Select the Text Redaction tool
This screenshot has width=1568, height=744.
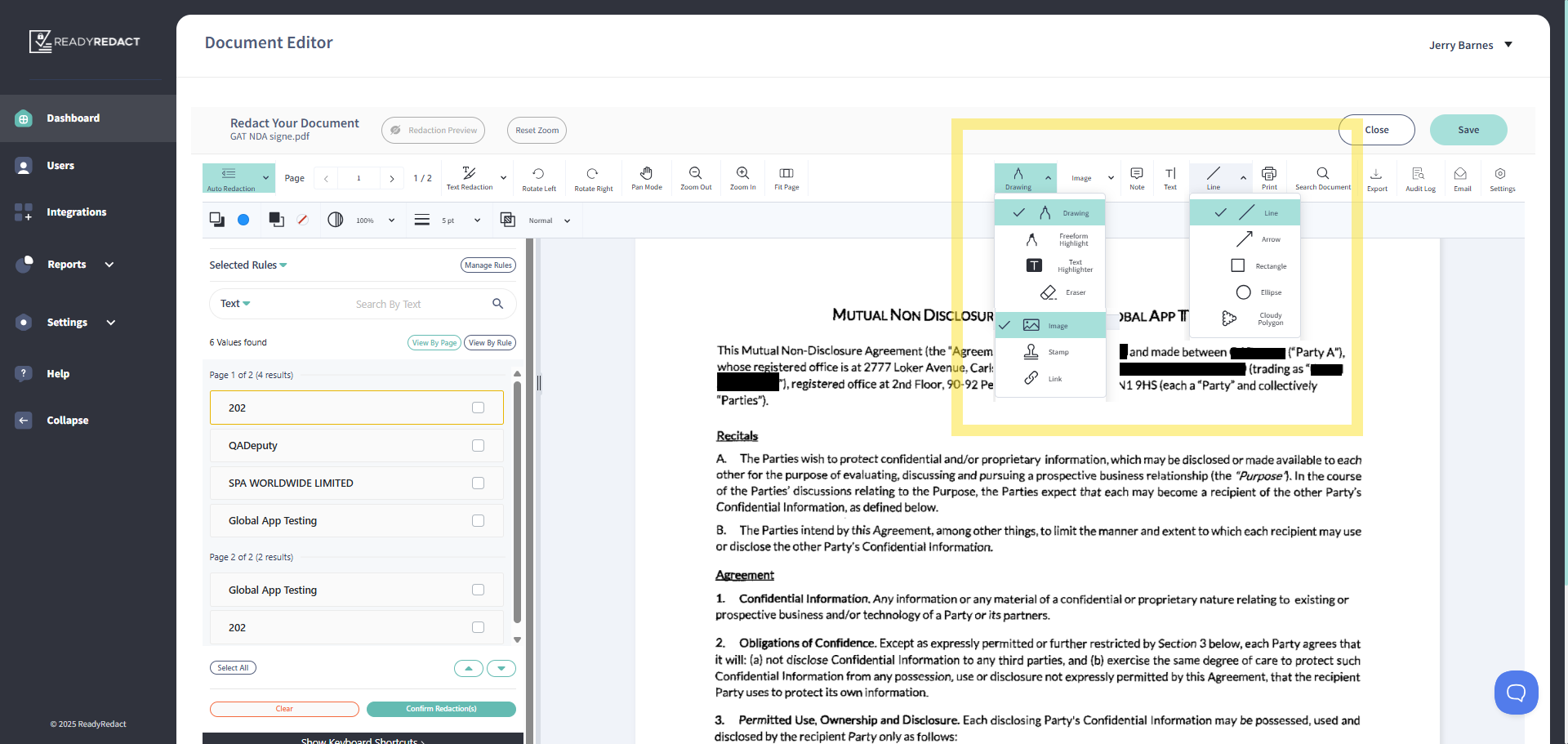point(469,178)
